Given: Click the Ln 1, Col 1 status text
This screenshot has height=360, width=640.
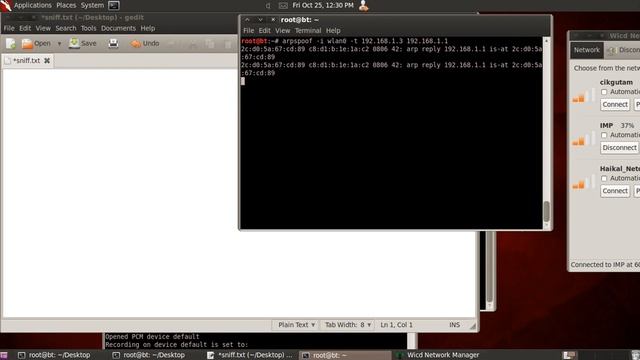Looking at the screenshot, I should click(x=396, y=325).
